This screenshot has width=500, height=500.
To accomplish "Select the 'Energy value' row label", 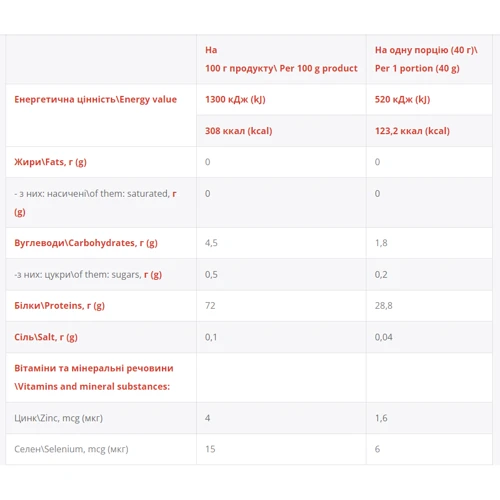I will point(95,99).
